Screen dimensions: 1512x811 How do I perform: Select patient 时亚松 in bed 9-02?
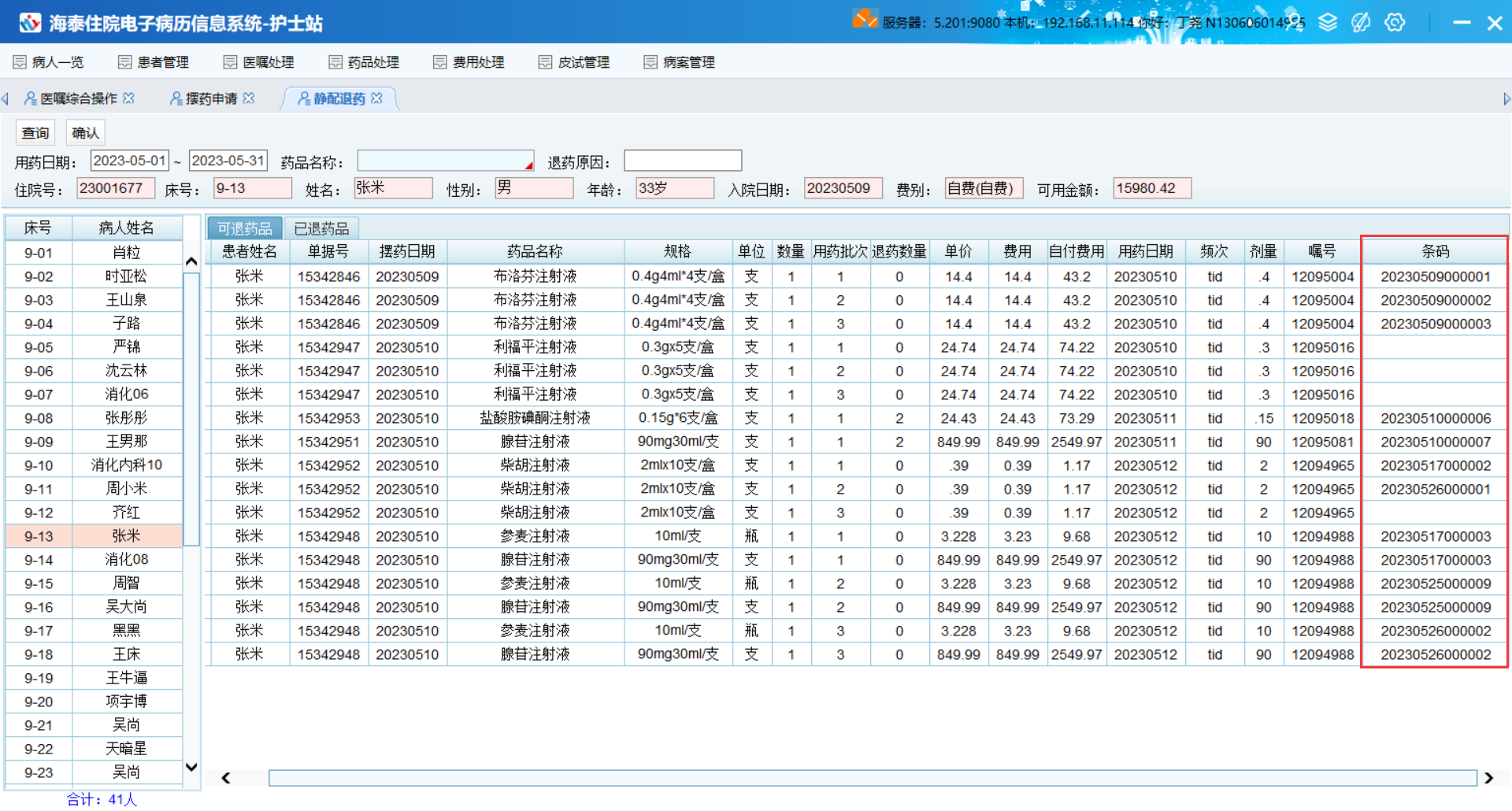pos(94,276)
